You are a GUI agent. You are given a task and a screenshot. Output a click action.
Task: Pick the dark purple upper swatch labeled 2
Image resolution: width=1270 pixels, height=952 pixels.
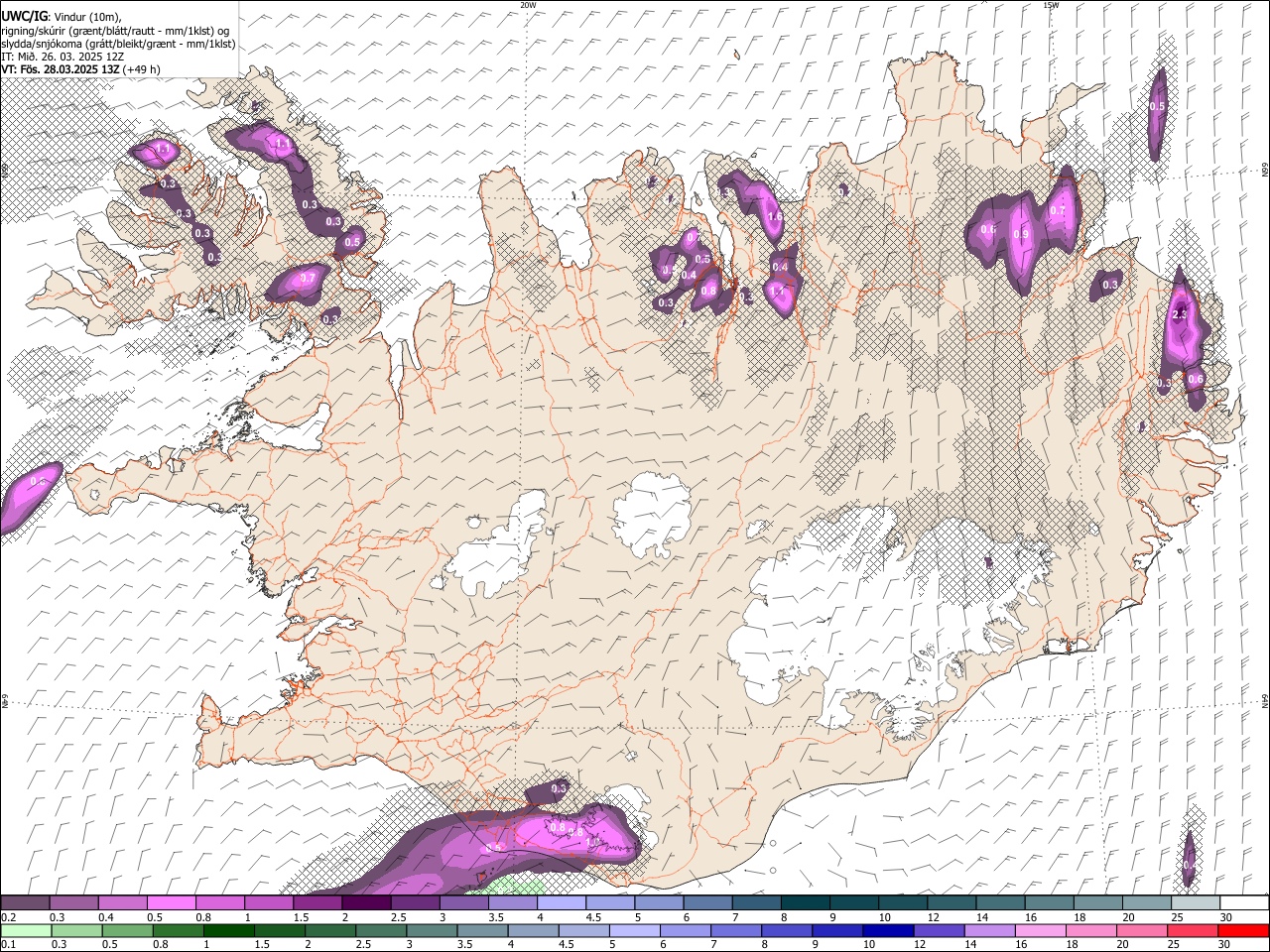(366, 903)
